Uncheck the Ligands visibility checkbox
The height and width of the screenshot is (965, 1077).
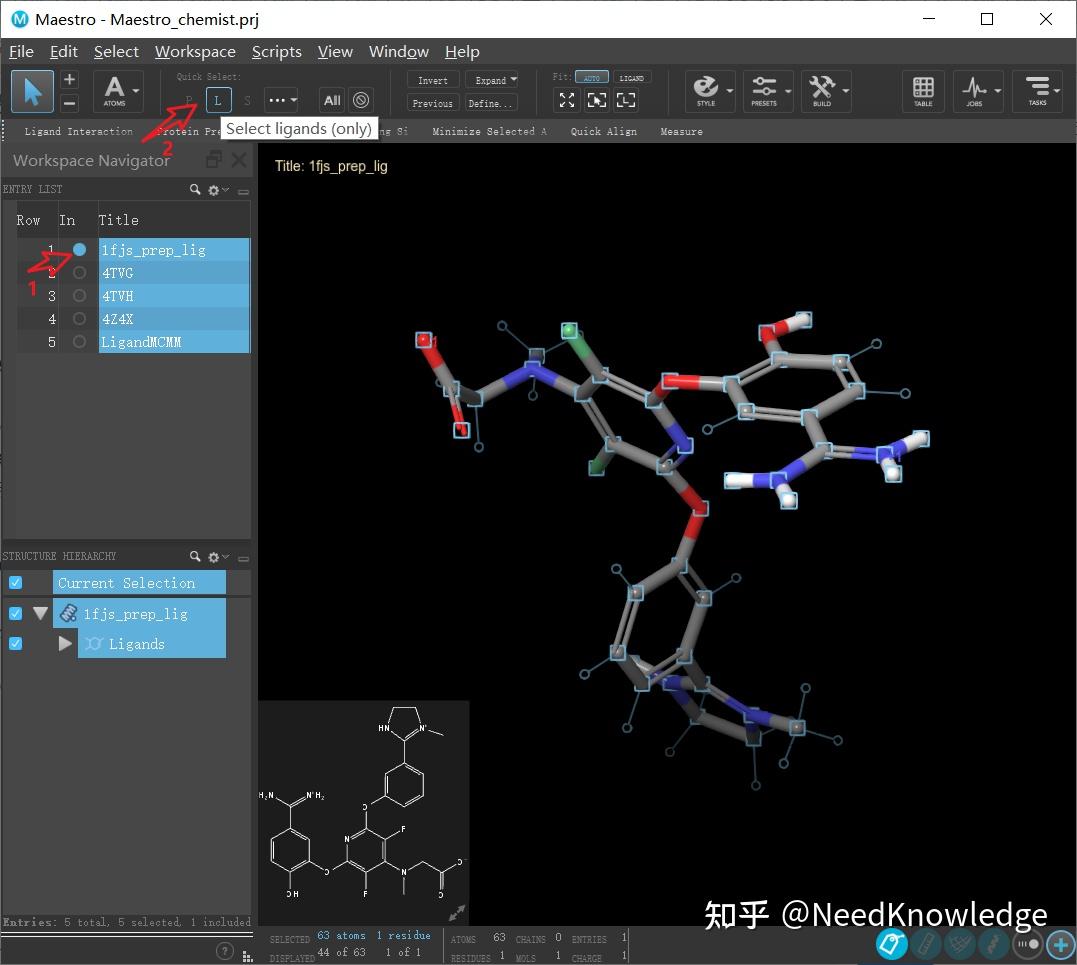[14, 643]
